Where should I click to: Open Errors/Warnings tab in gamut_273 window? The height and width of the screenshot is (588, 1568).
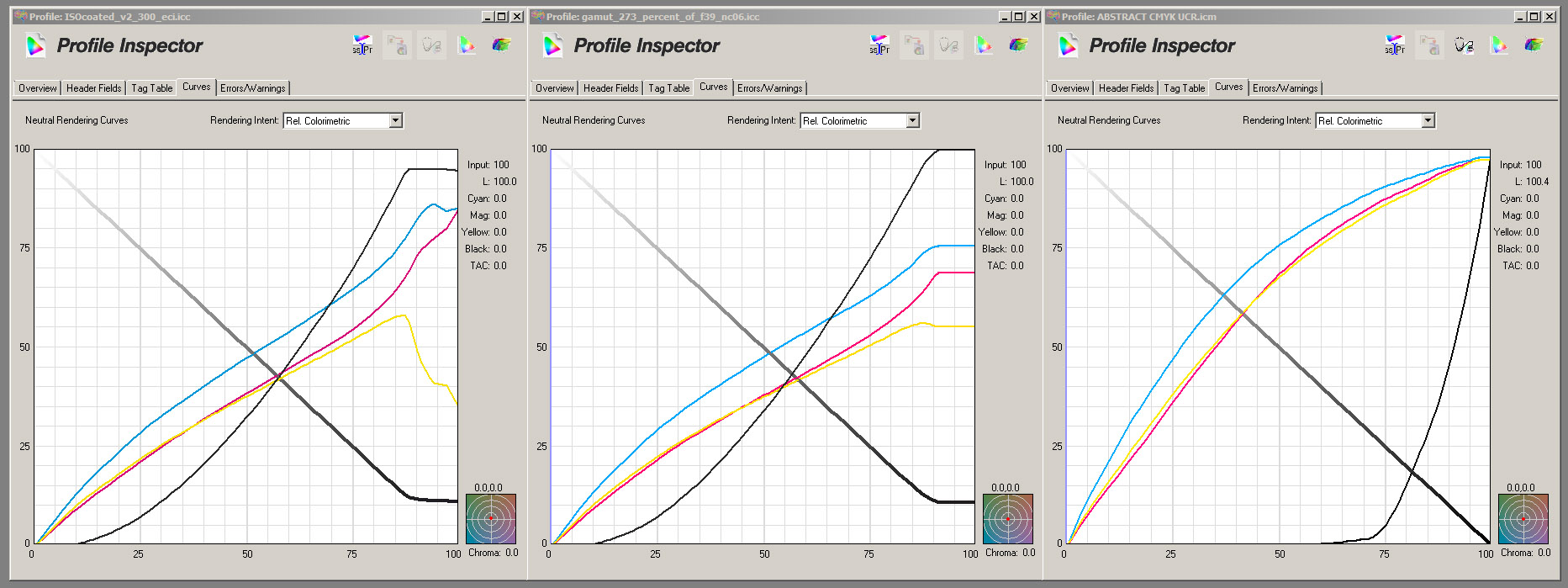770,87
